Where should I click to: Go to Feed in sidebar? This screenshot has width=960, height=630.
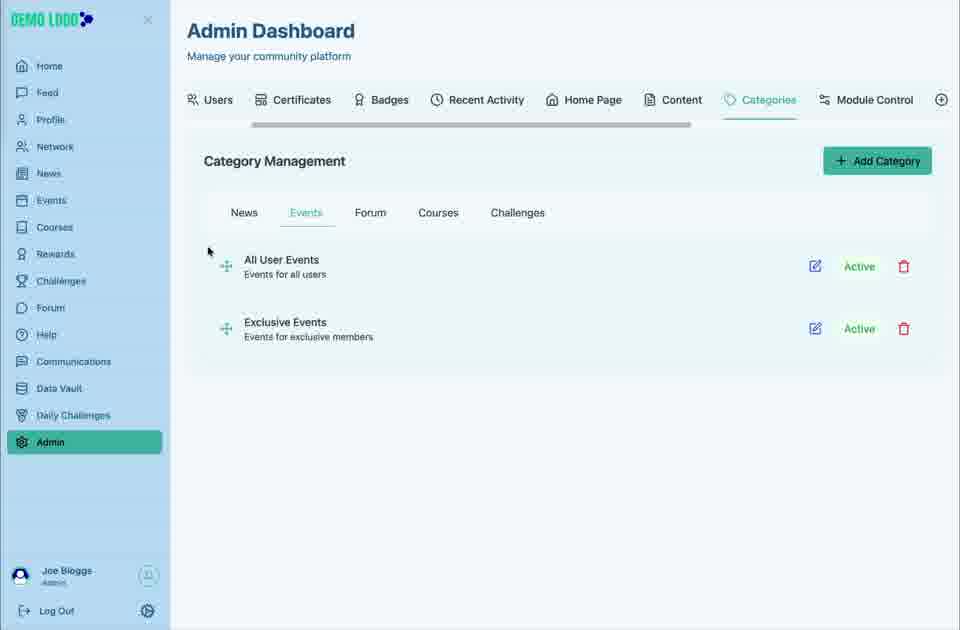click(84, 93)
